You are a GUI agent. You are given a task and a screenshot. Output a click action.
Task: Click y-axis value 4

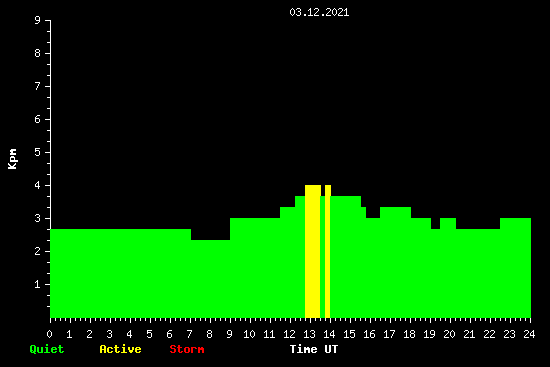click(38, 185)
